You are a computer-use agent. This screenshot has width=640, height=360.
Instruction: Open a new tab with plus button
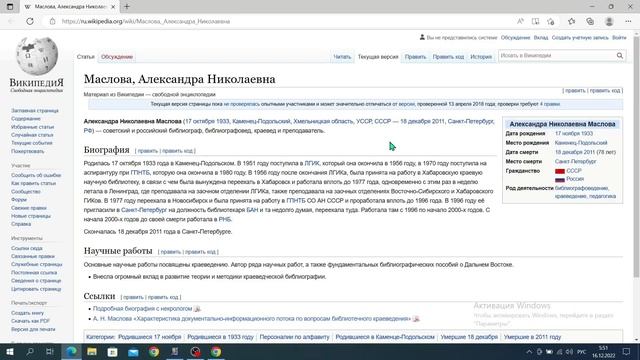coord(127,7)
